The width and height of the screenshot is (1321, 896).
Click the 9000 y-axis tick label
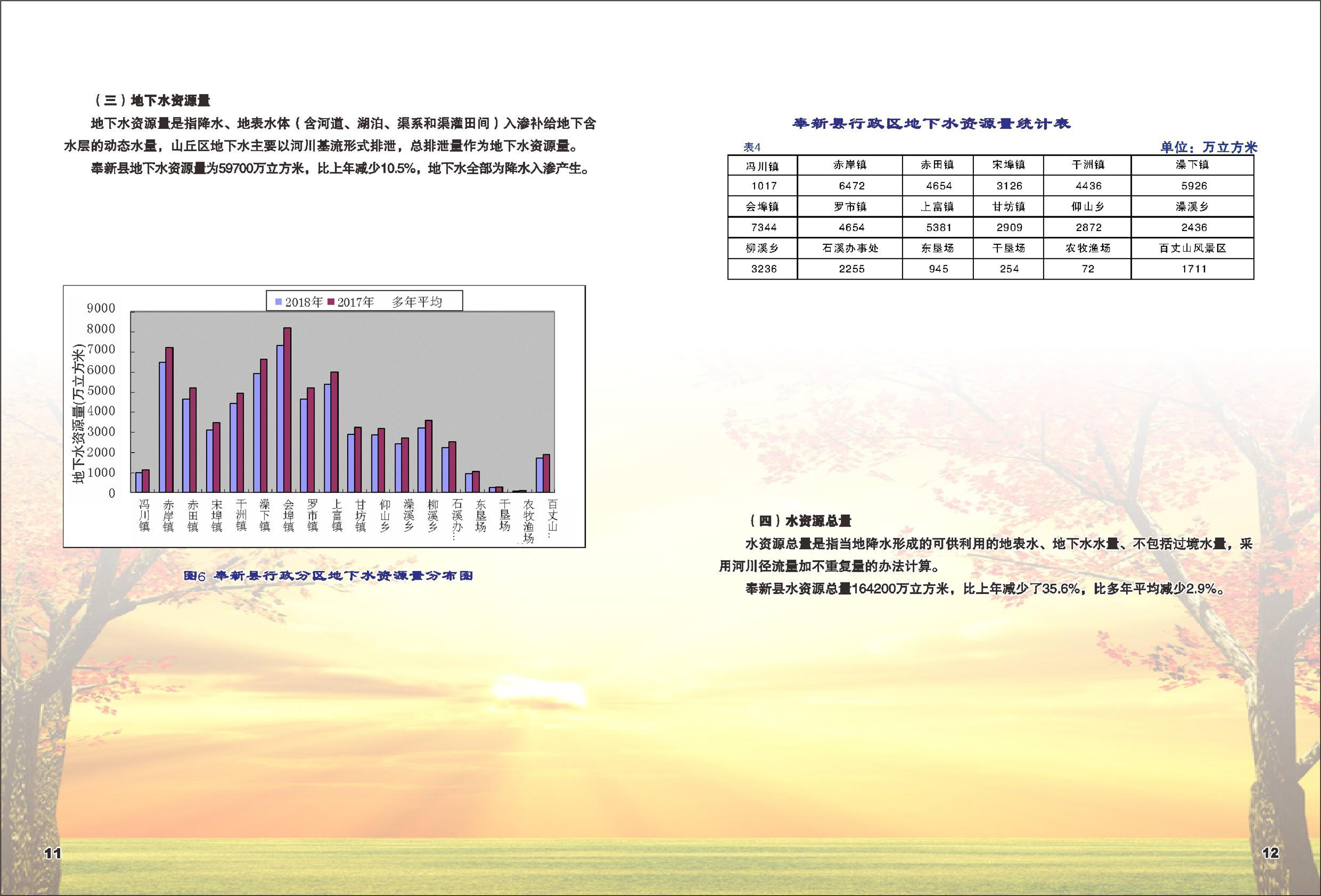point(101,308)
